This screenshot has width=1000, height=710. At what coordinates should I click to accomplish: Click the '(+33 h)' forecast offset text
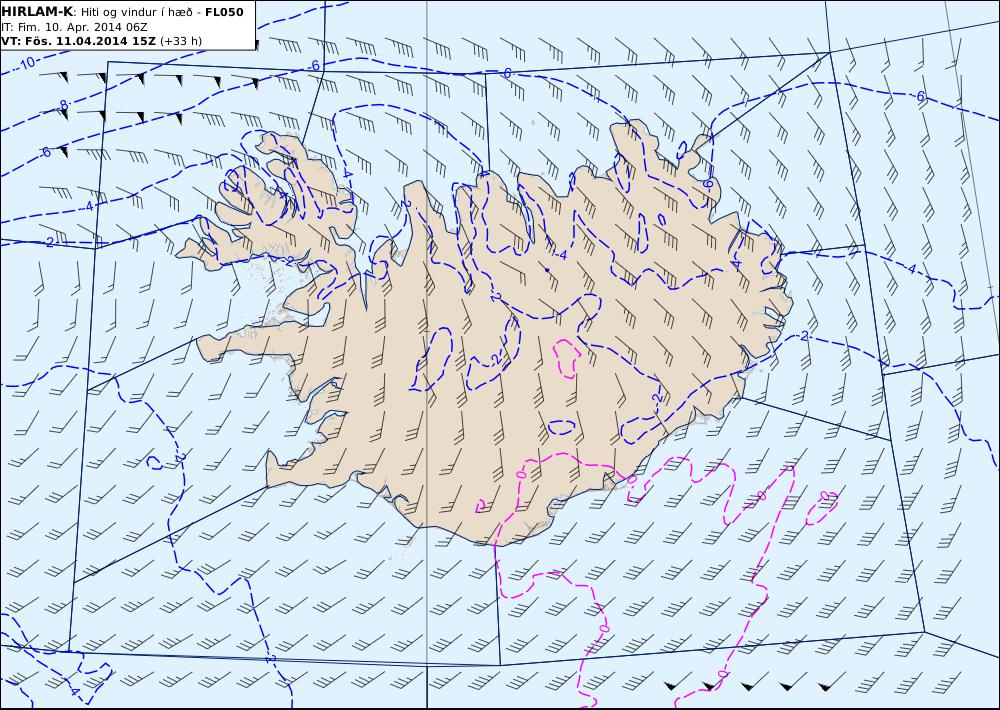(180, 41)
